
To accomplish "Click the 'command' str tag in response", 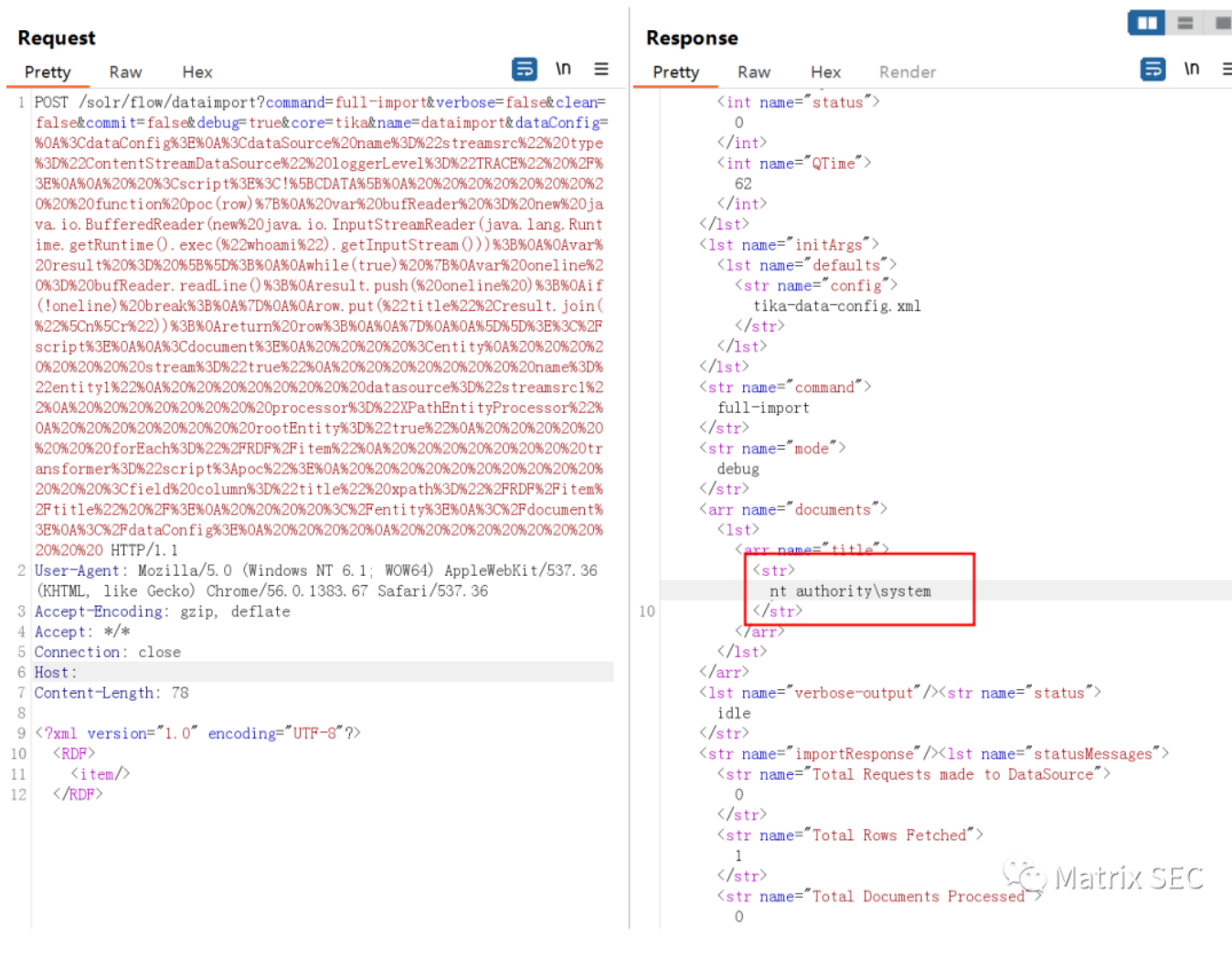I will [x=785, y=388].
